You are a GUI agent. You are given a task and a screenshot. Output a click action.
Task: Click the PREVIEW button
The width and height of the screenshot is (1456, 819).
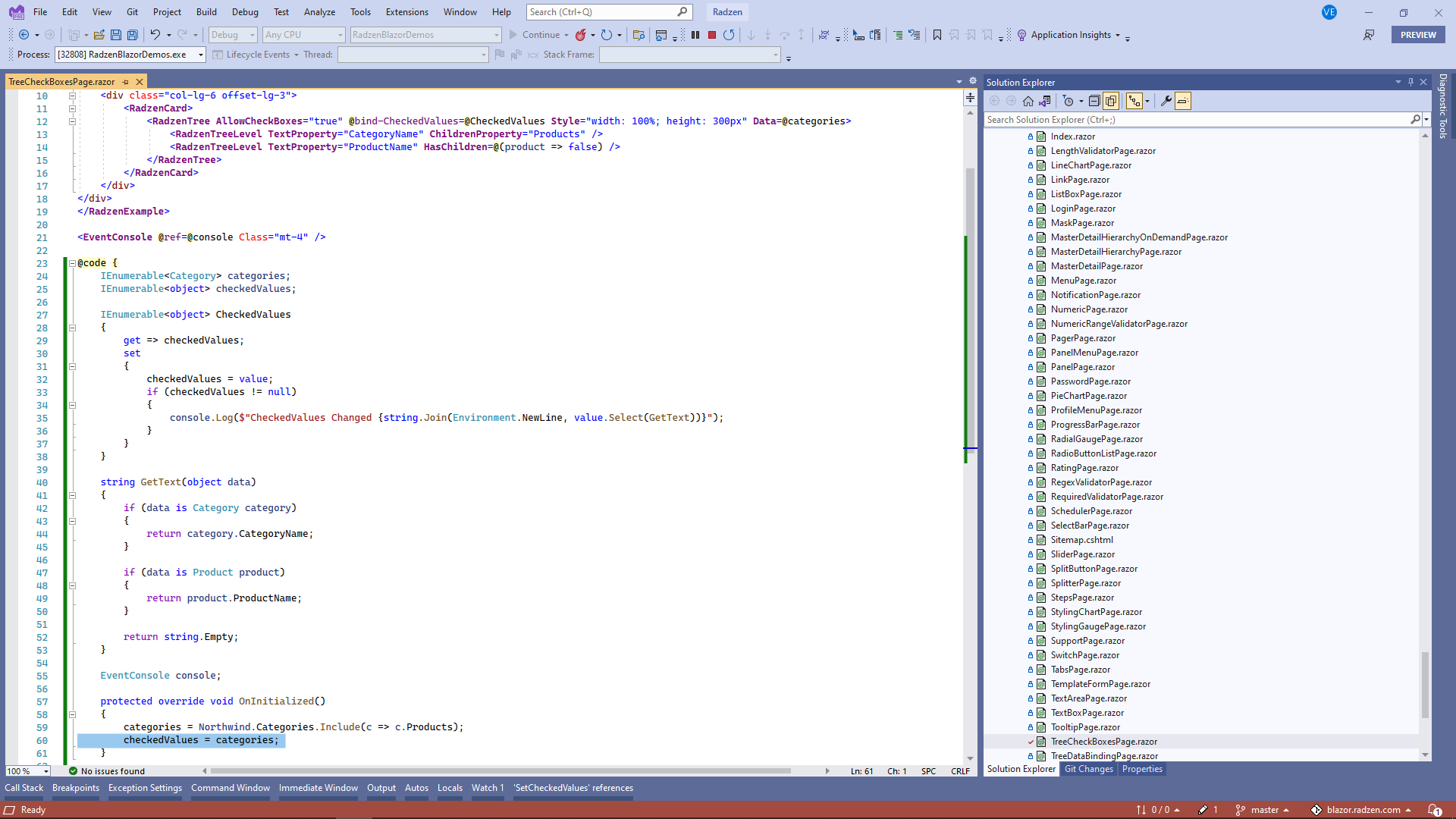point(1417,35)
